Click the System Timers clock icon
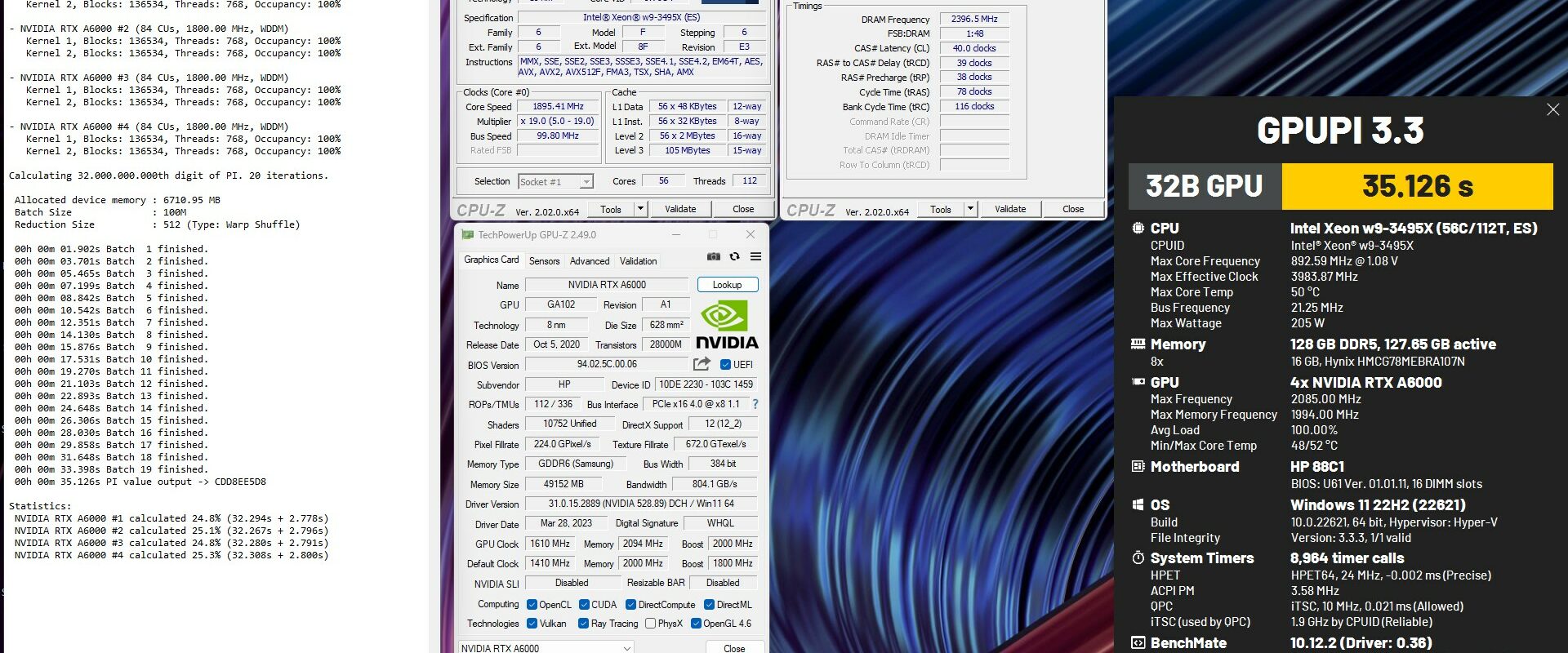 [x=1138, y=558]
